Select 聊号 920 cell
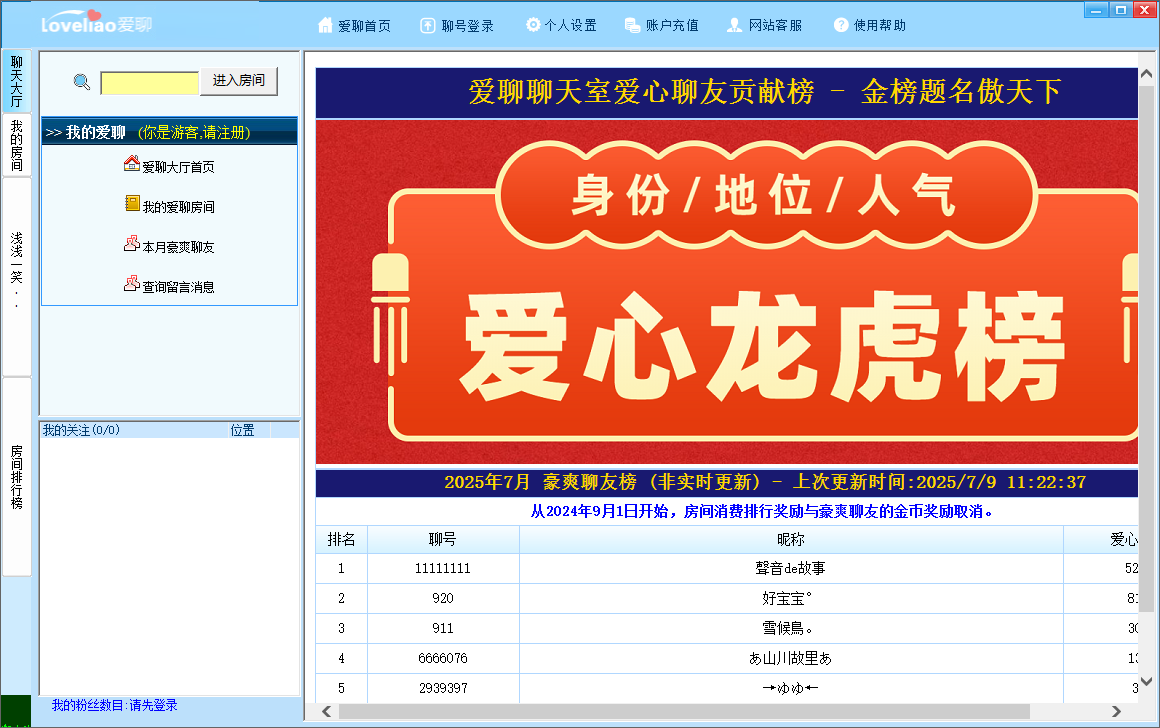This screenshot has width=1160, height=728. 442,598
